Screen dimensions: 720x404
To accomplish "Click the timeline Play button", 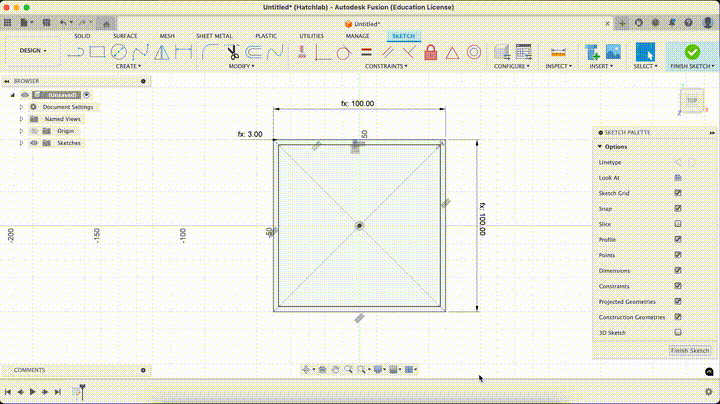I will [x=33, y=392].
